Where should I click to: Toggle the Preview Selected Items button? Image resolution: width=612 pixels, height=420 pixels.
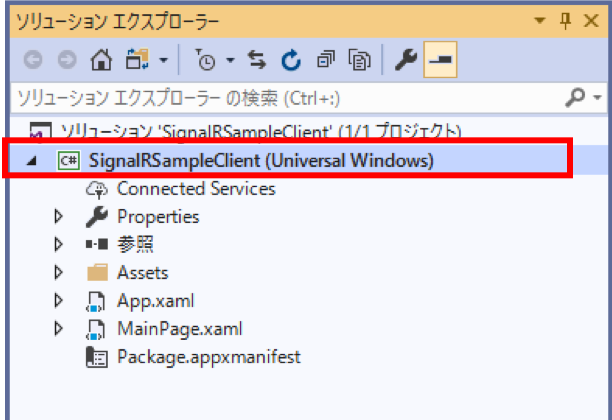coord(440,60)
